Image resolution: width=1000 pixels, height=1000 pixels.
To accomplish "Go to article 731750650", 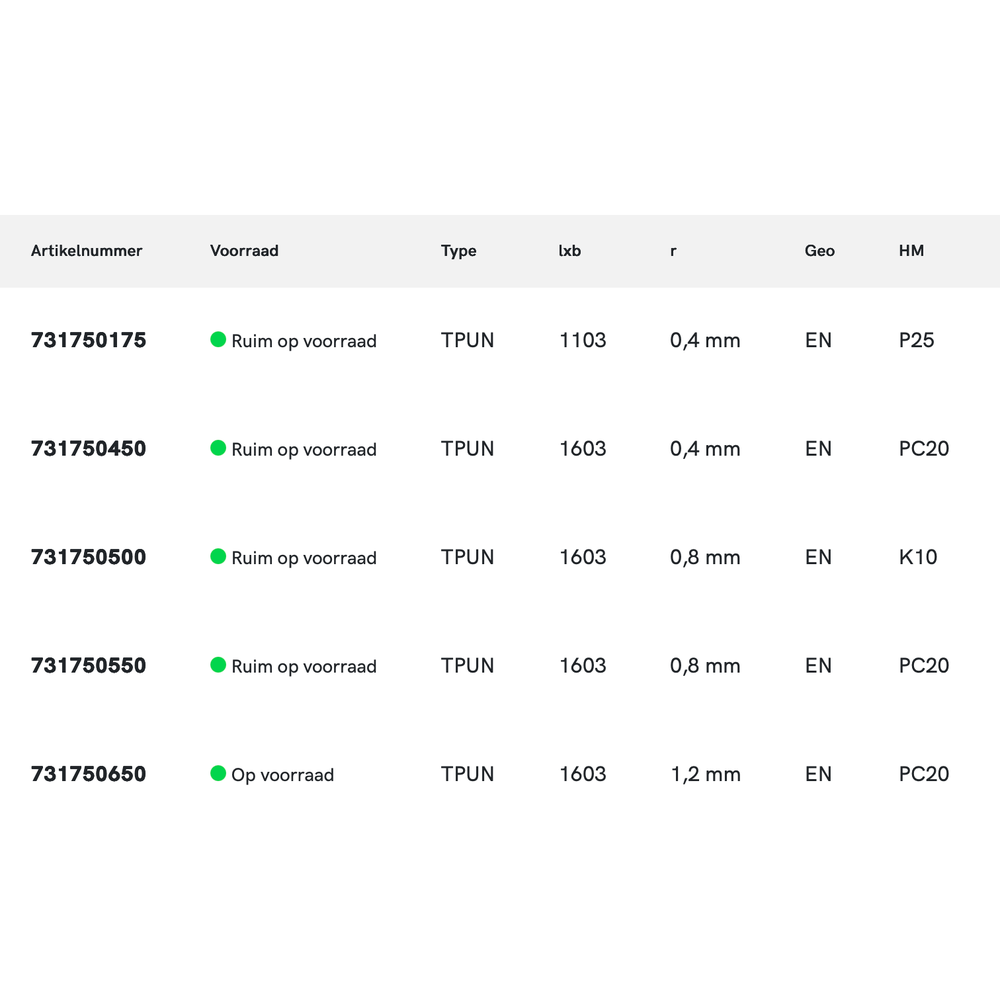I will 89,774.
